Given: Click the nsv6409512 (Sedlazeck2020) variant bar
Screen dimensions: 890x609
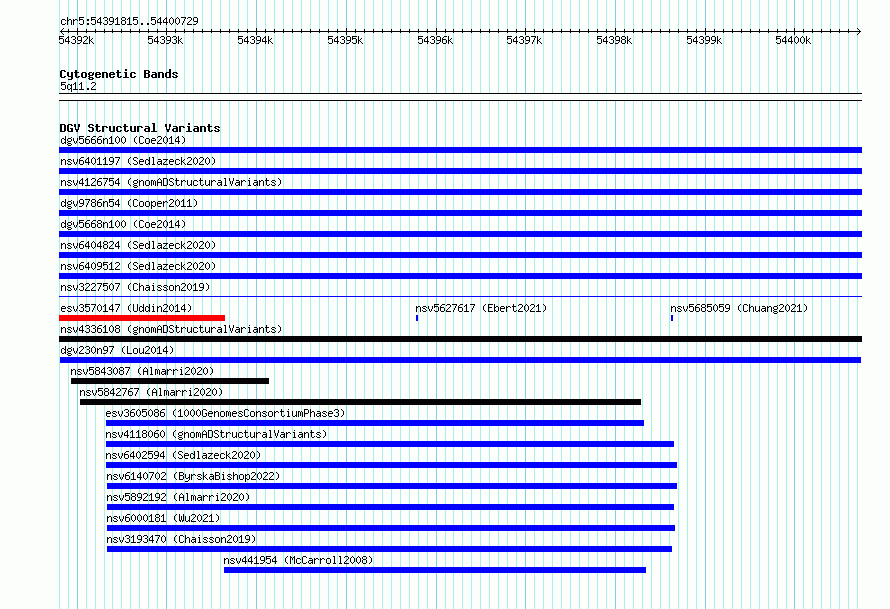Looking at the screenshot, I should click(x=460, y=276).
